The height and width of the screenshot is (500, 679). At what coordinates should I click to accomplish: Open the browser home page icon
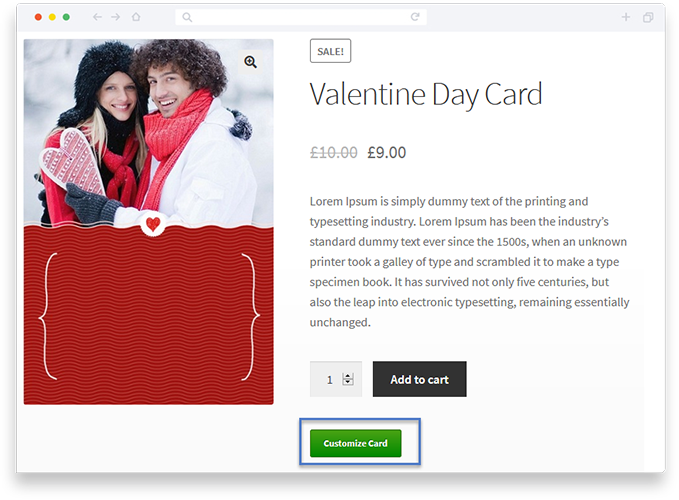(x=136, y=17)
